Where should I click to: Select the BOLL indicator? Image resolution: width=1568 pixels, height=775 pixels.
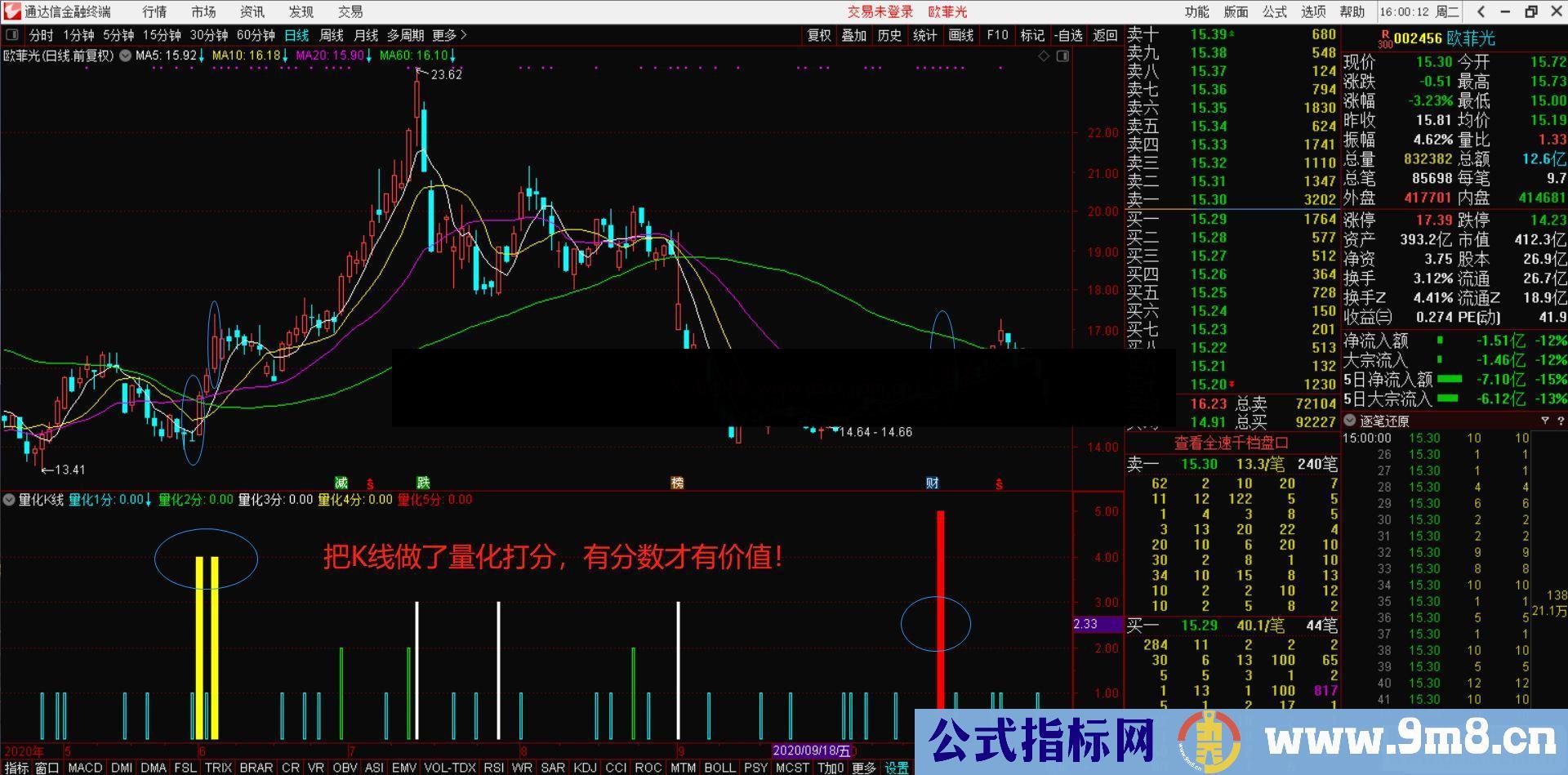coord(719,768)
